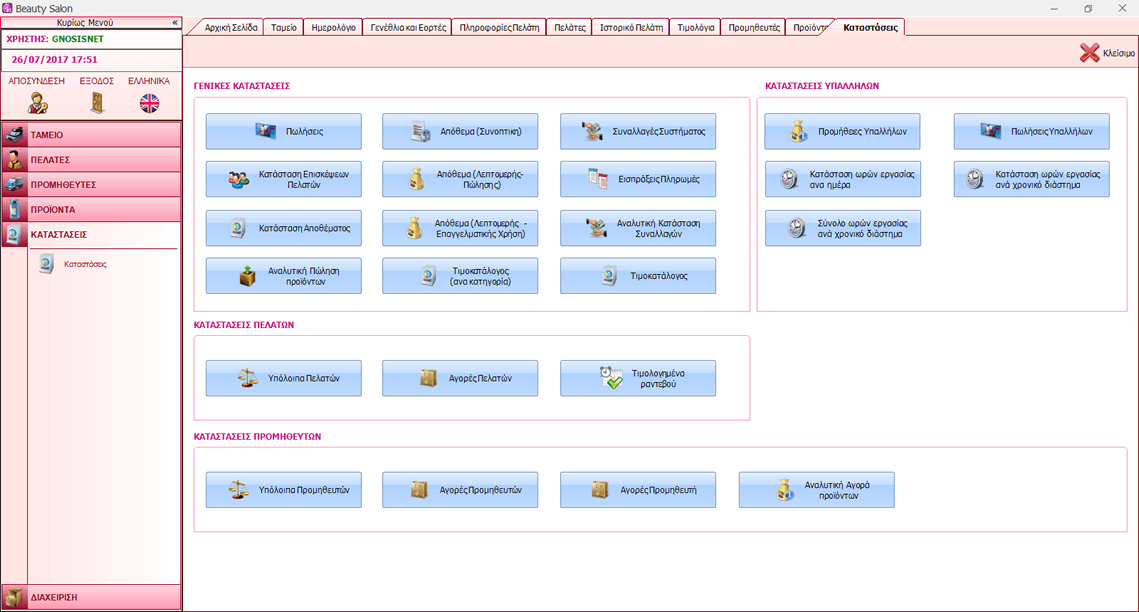The height and width of the screenshot is (612, 1139).
Task: Open the Καταστάσεις item icon in sidebar
Action: [46, 264]
